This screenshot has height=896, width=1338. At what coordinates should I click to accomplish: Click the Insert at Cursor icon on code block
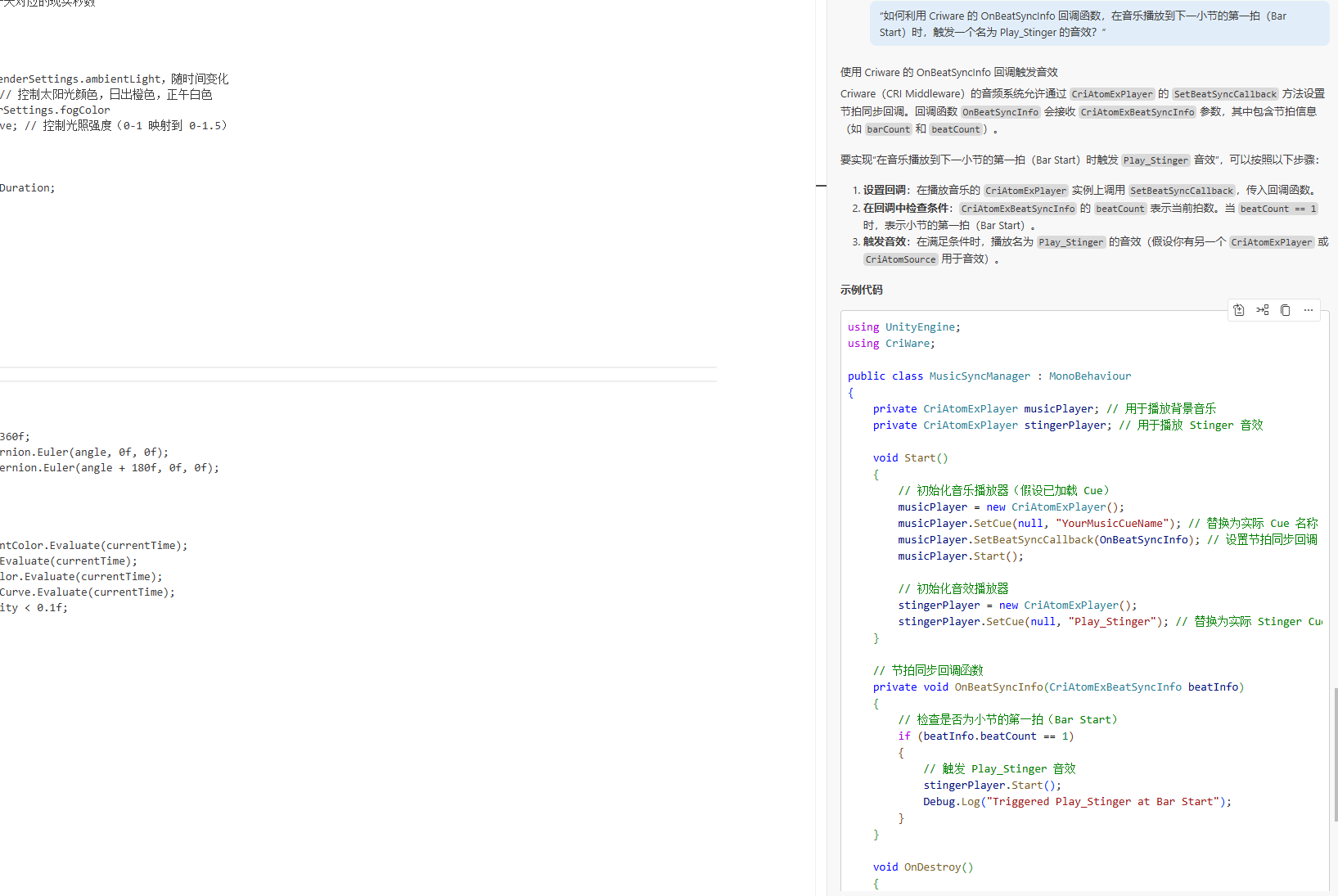click(1263, 310)
